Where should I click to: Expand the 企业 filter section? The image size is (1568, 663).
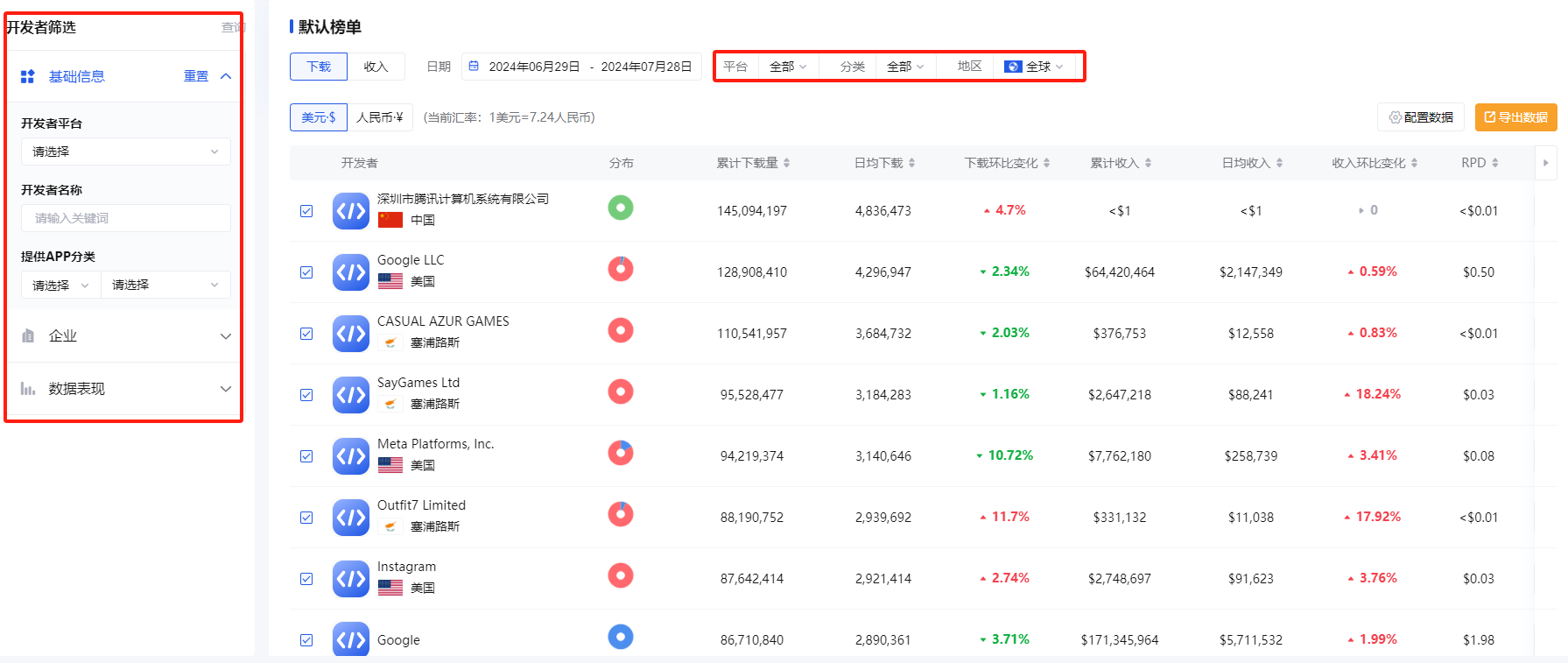pyautogui.click(x=125, y=336)
